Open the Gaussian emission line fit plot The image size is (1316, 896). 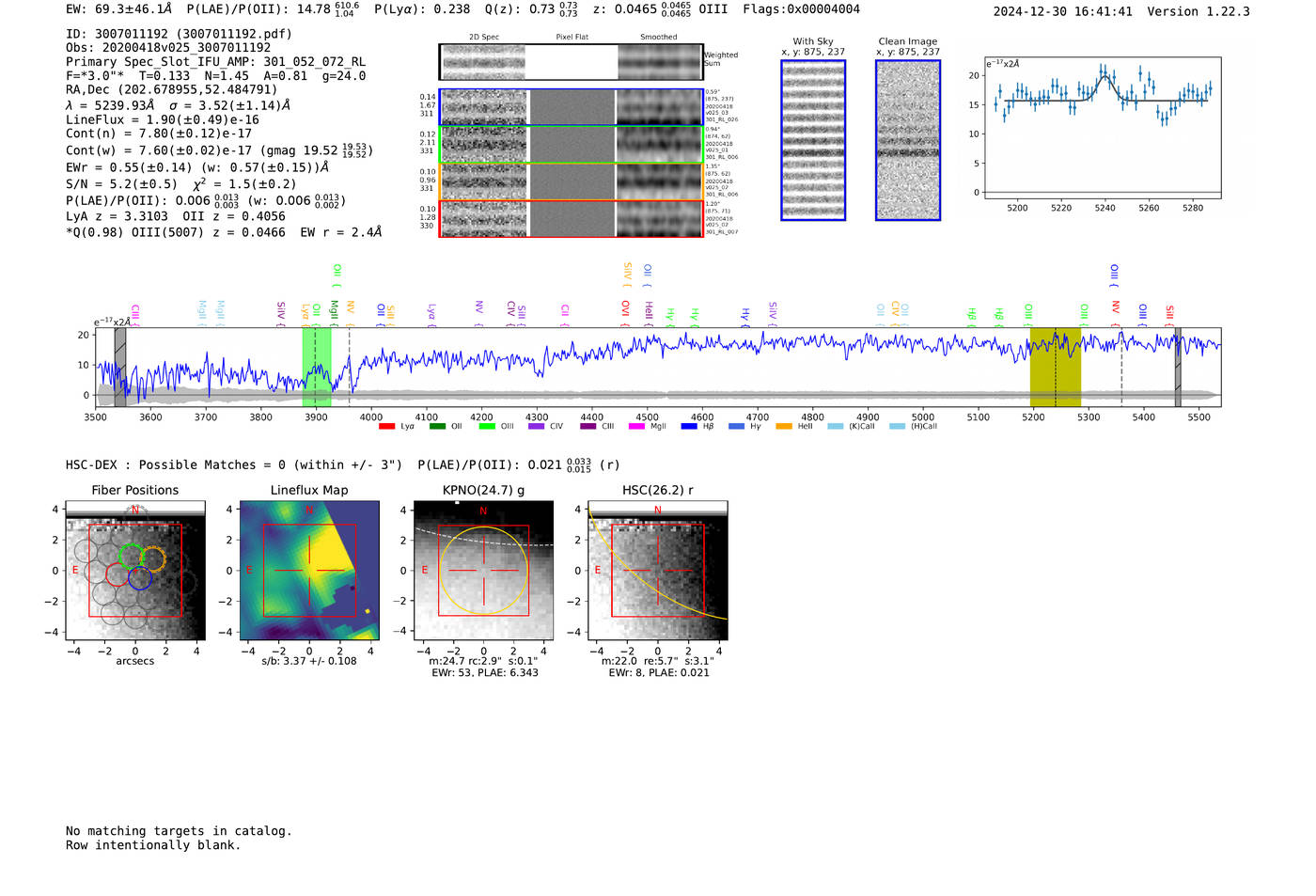pos(1103,128)
